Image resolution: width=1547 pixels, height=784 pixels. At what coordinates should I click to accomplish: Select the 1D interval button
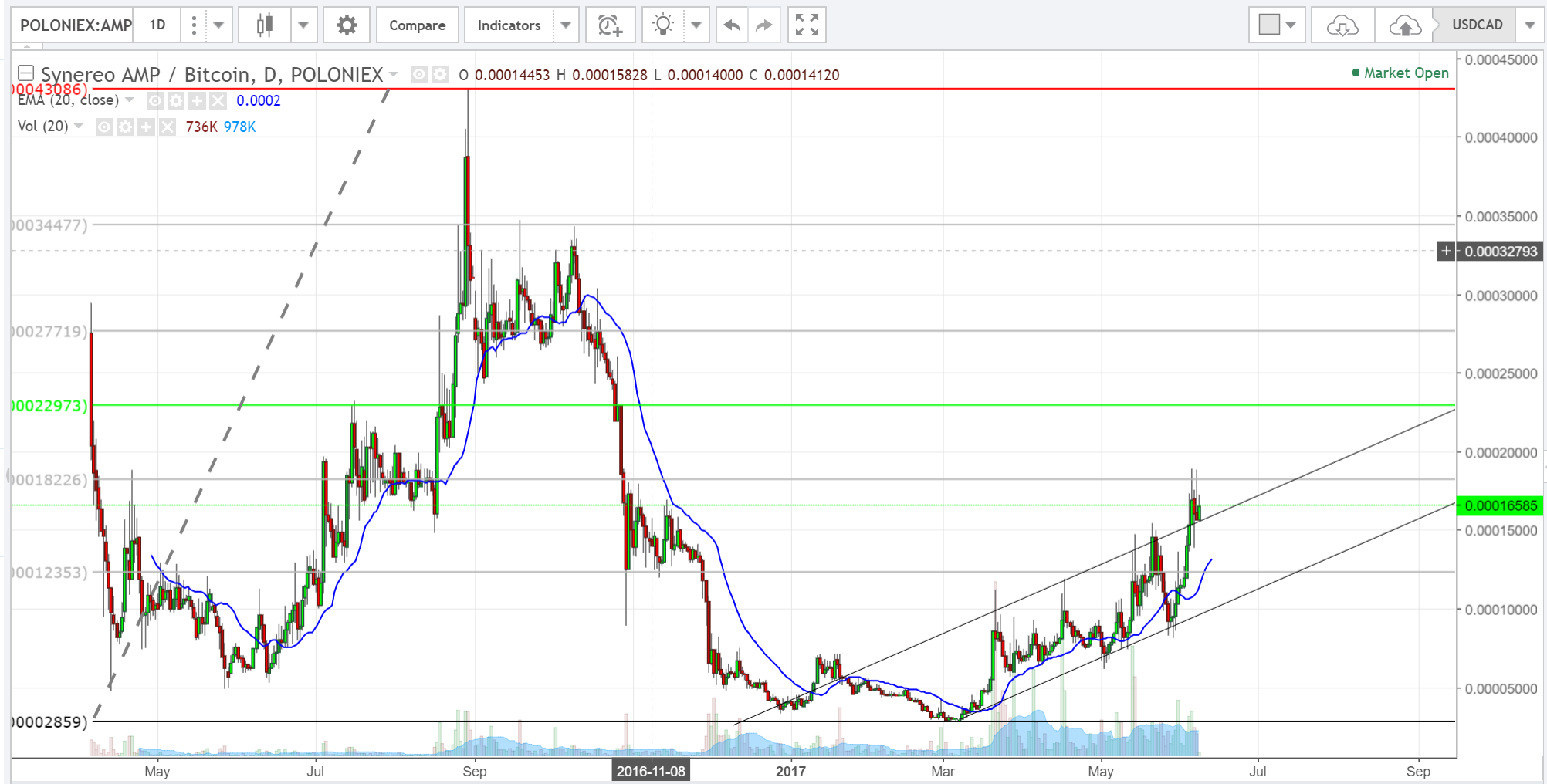[157, 25]
